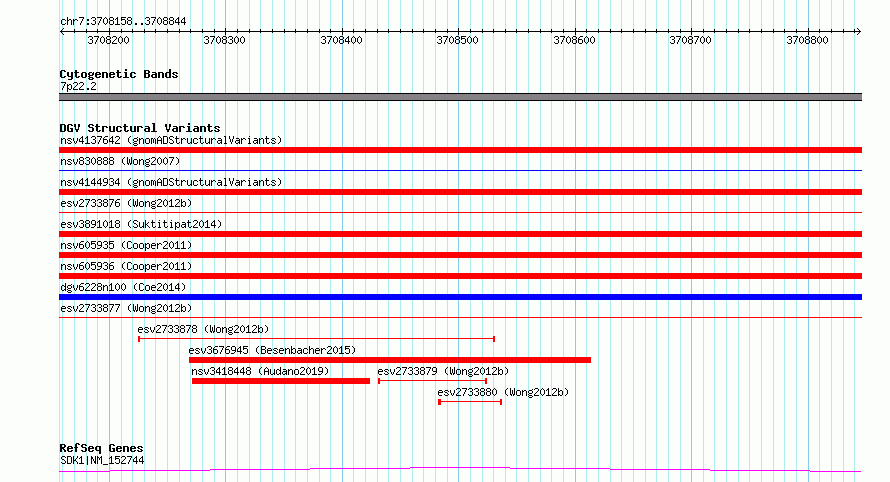Open variant esv2733878 (Wong2012b) label

click(203, 329)
